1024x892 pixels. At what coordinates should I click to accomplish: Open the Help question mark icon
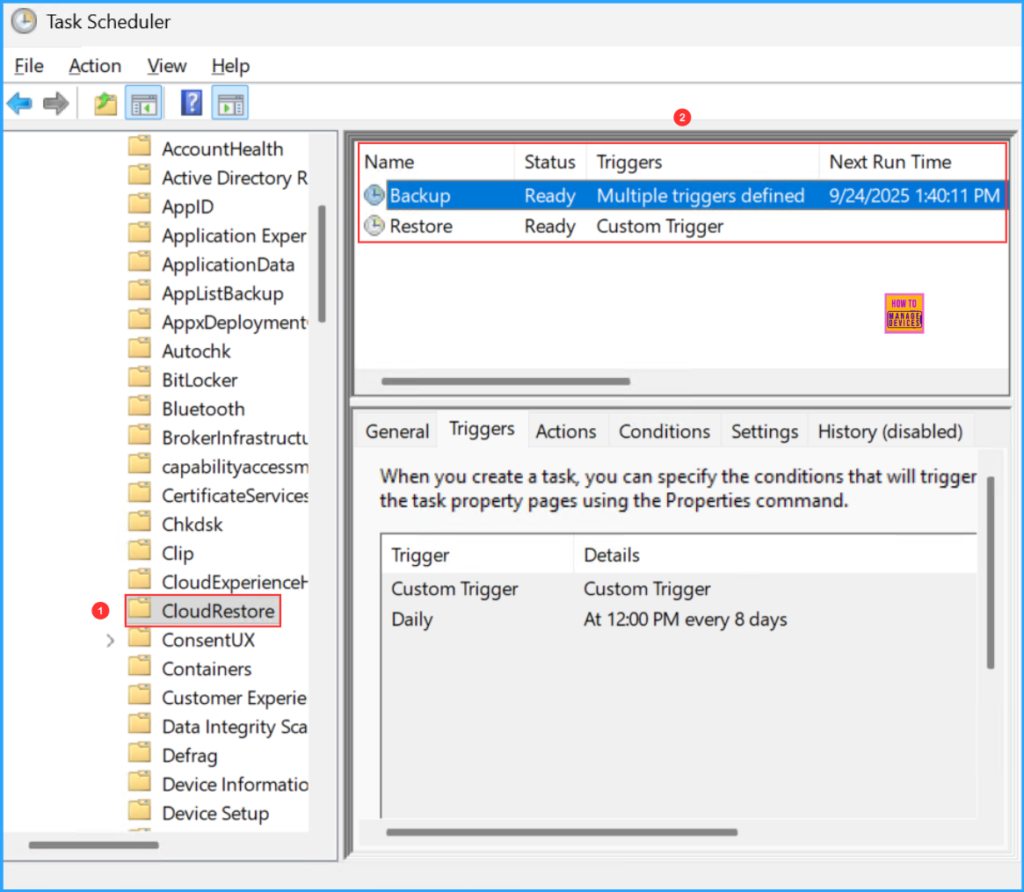click(191, 103)
